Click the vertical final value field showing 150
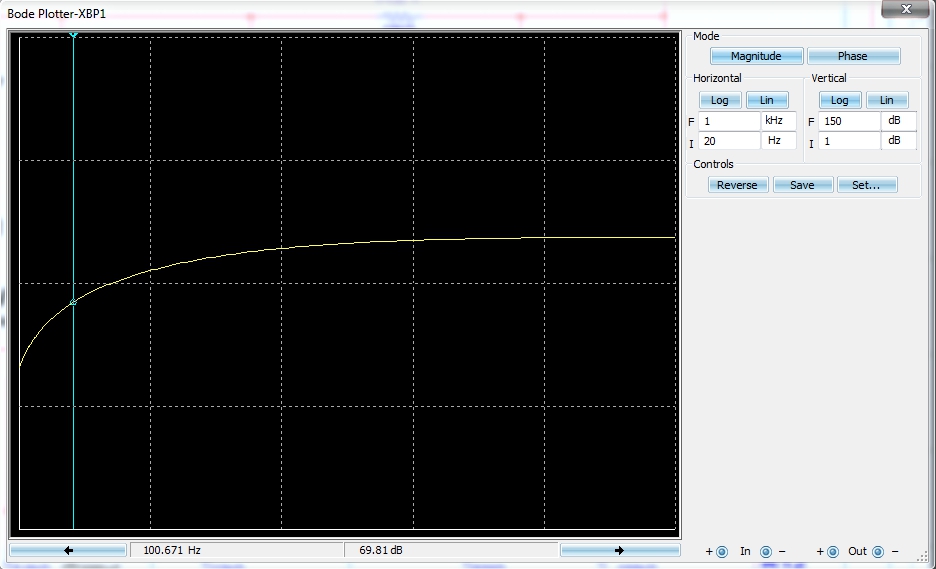 [x=849, y=121]
